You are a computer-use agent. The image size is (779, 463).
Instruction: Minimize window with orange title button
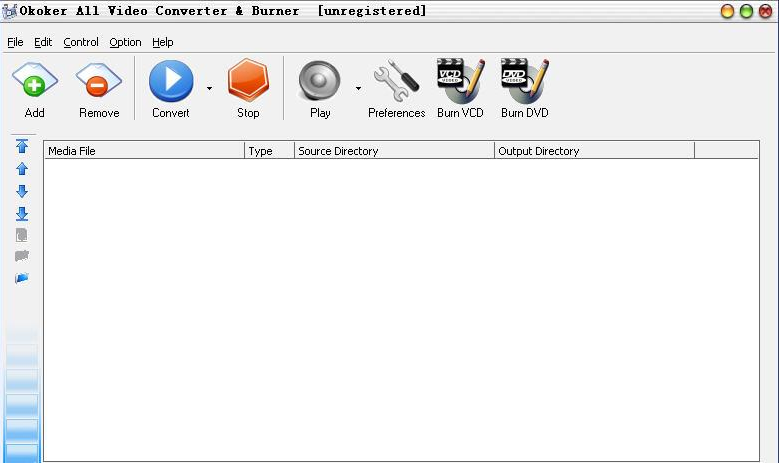click(727, 11)
